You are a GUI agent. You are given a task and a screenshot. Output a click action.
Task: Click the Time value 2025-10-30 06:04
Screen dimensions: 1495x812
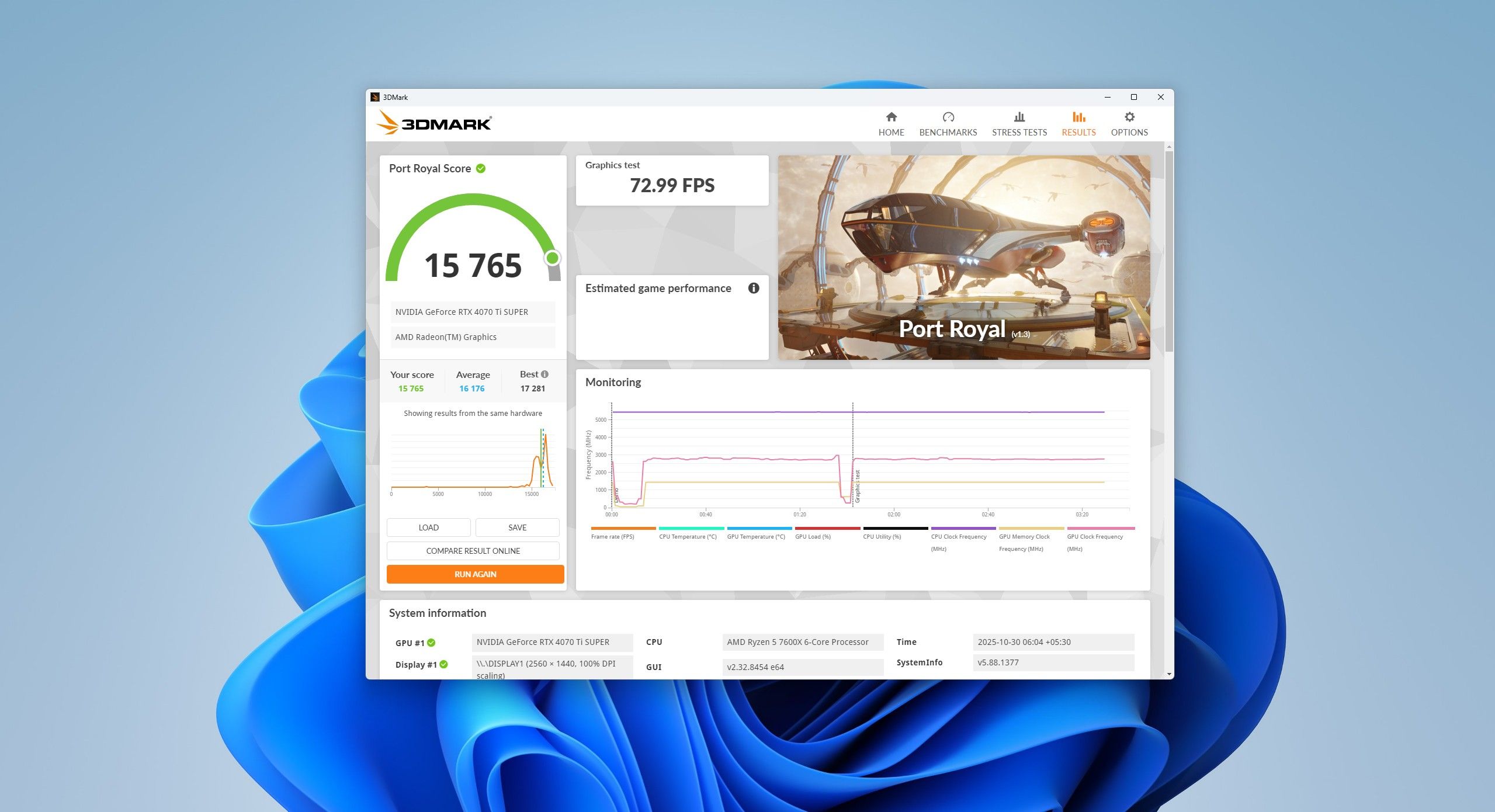coord(1053,642)
